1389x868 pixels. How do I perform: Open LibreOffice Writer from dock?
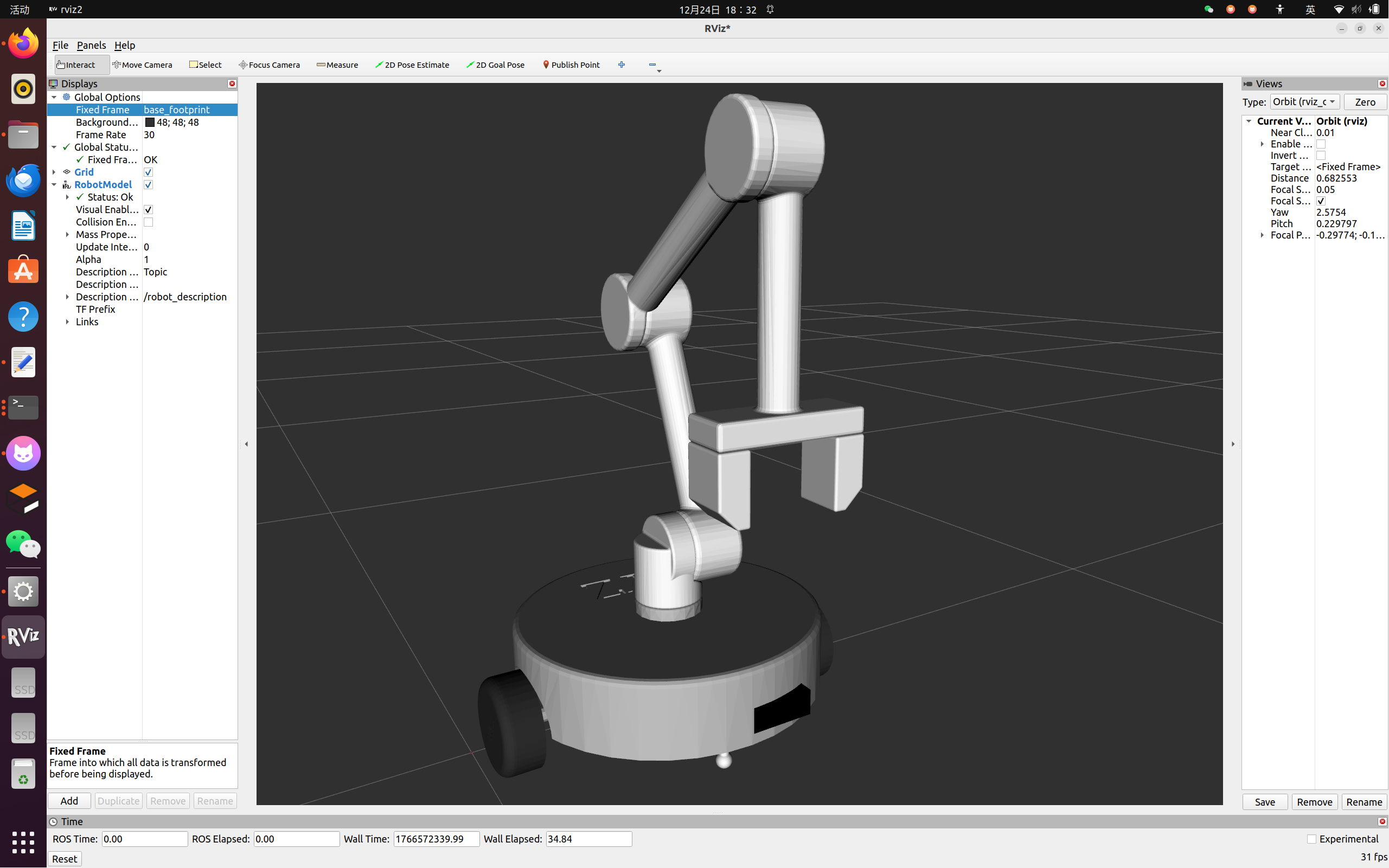click(23, 226)
